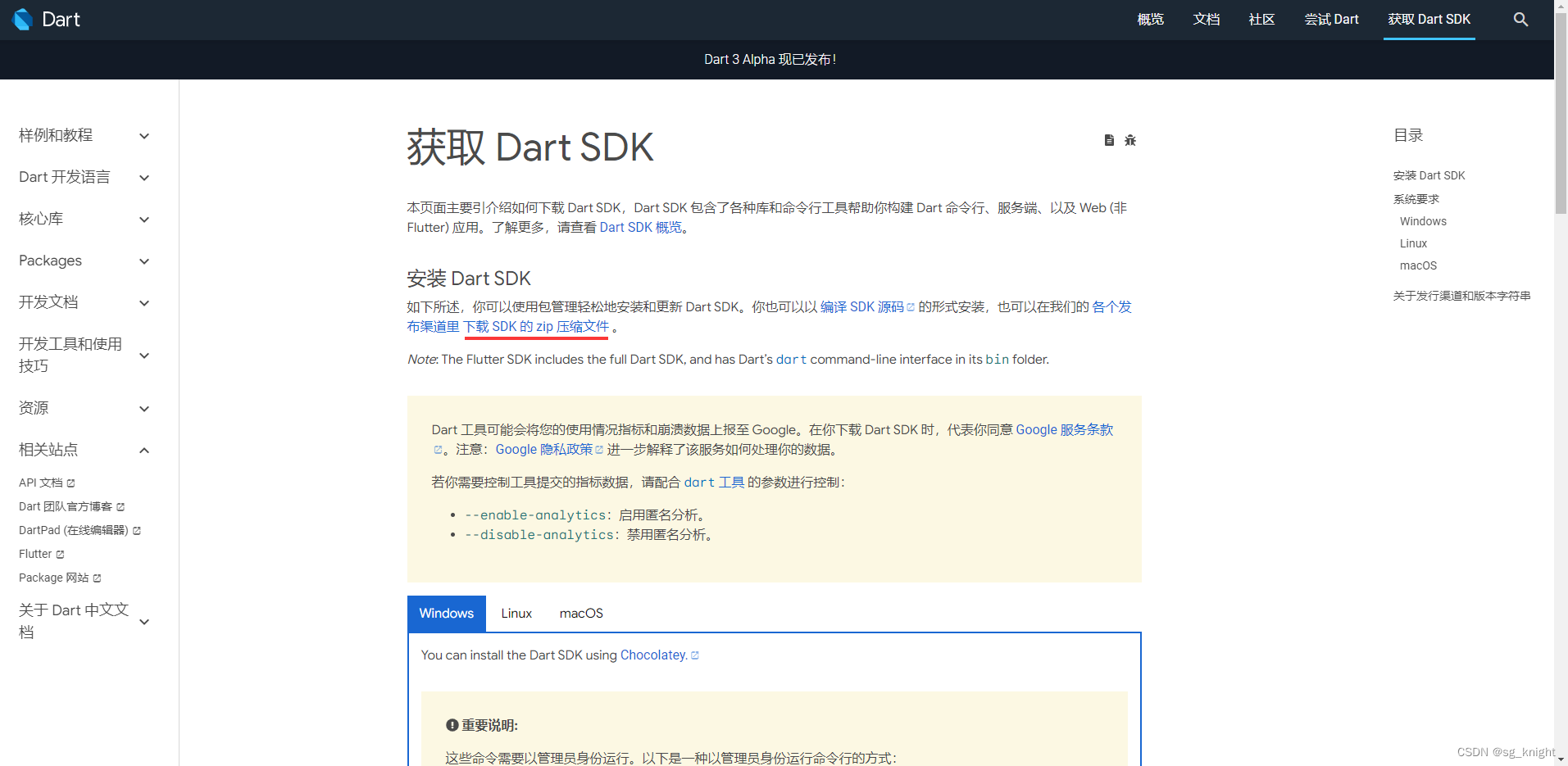
Task: Open DartPad using its external link icon
Action: coord(138,530)
